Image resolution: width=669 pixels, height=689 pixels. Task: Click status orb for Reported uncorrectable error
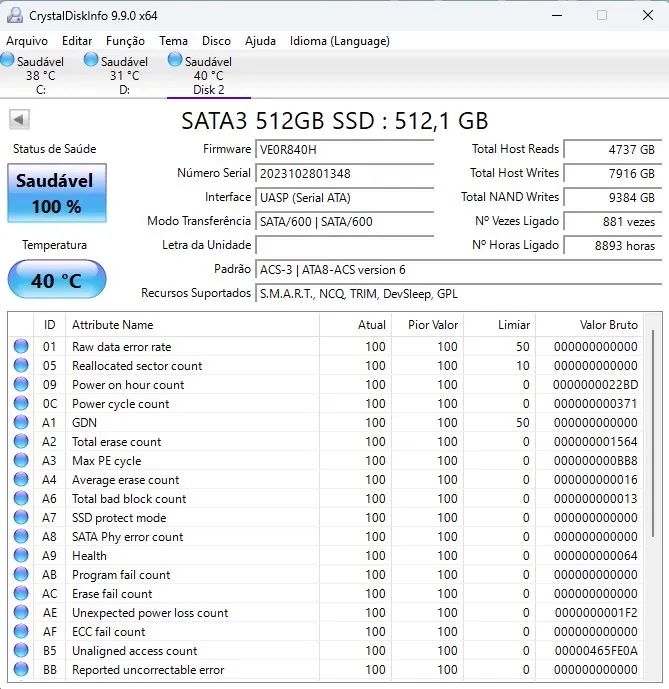pyautogui.click(x=21, y=669)
